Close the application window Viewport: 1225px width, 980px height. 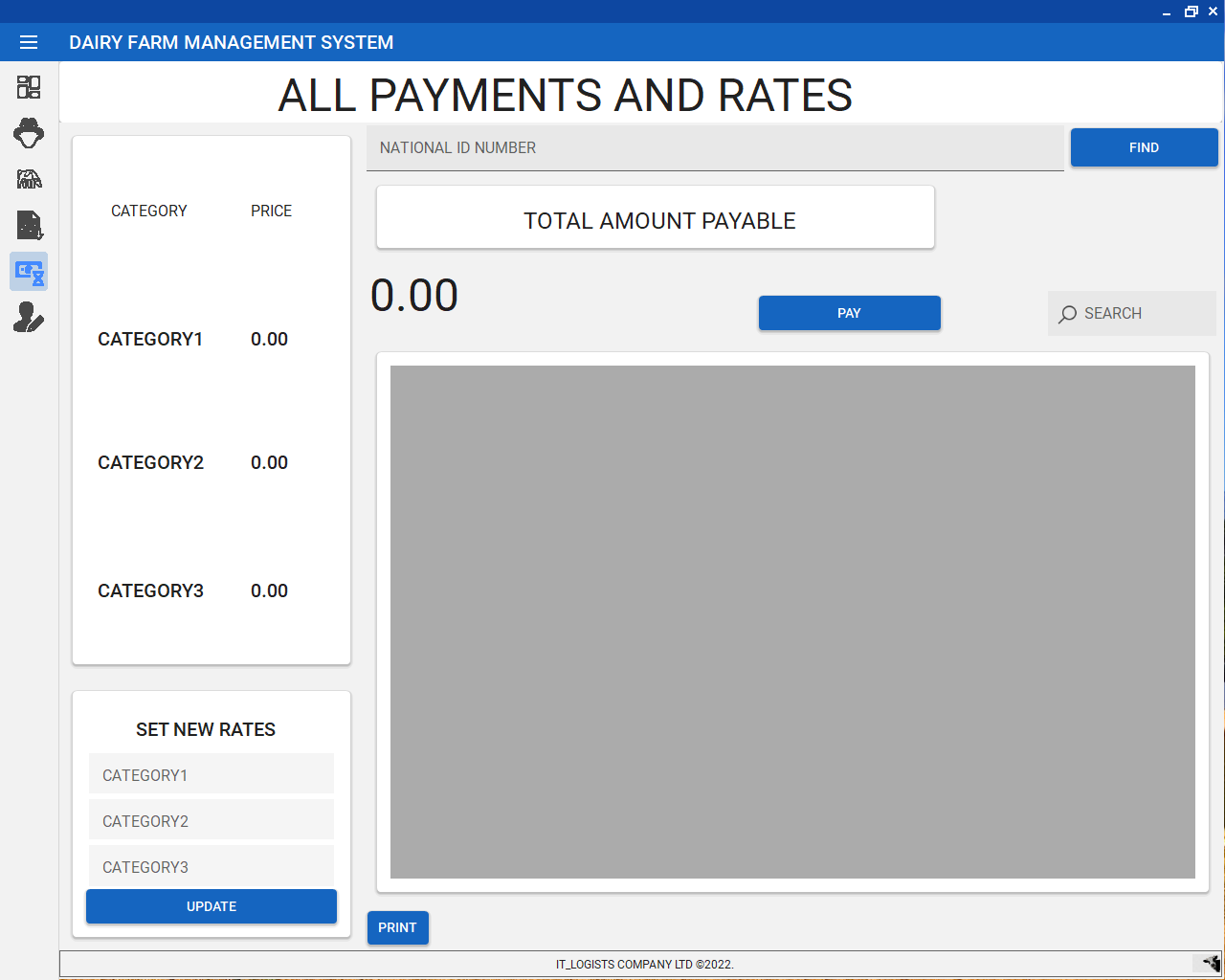click(1213, 11)
